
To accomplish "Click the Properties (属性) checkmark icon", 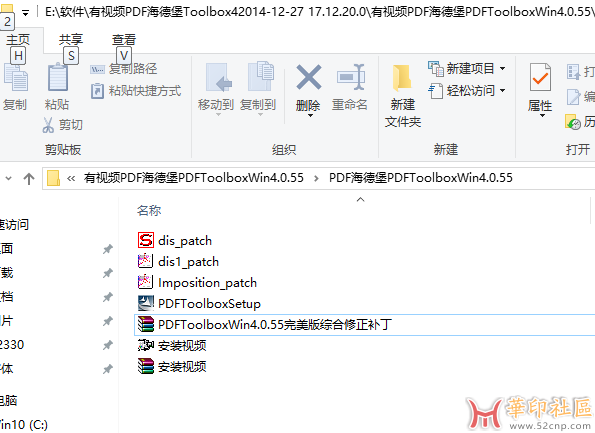I will pos(540,77).
